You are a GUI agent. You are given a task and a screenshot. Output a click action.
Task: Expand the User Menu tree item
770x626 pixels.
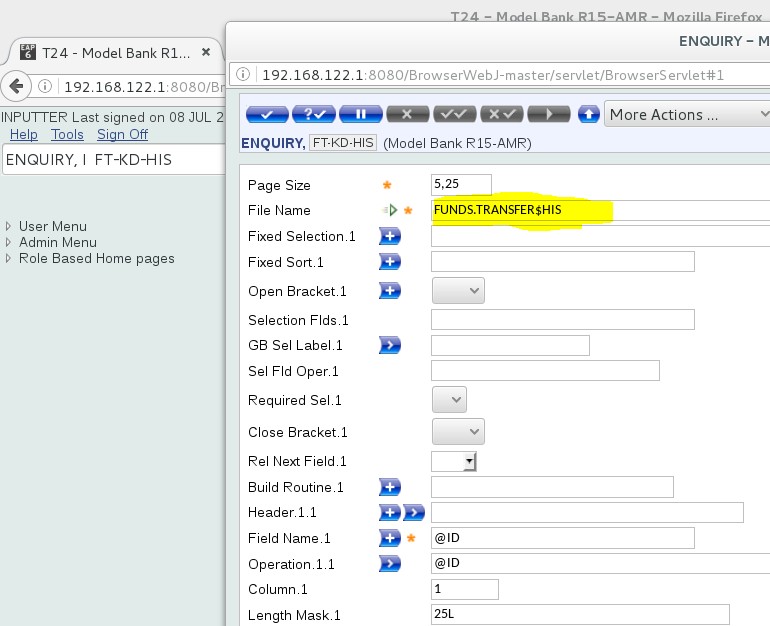[x=9, y=227]
